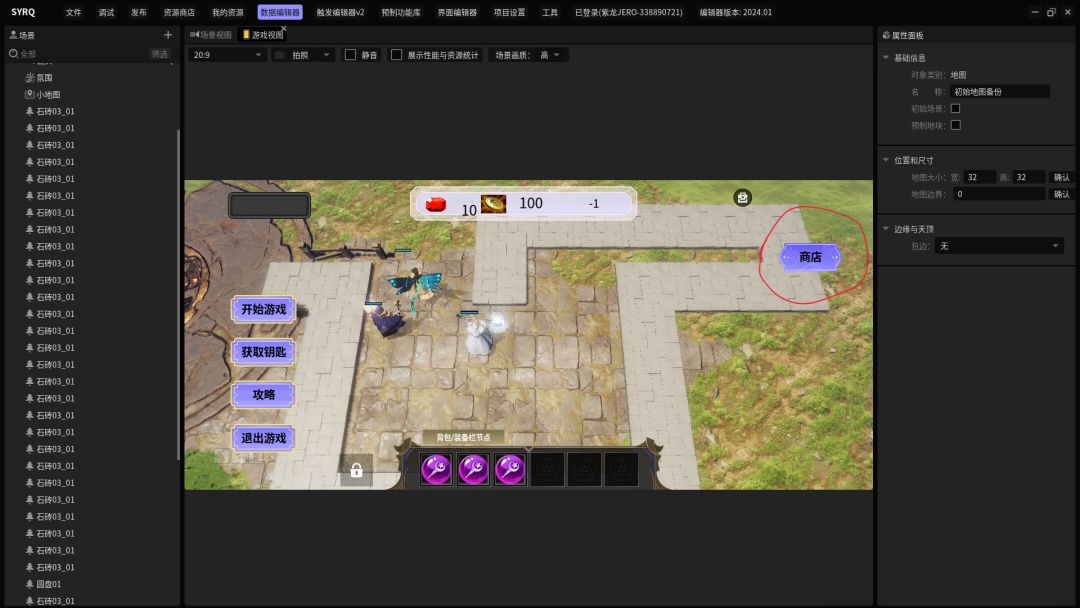Image resolution: width=1080 pixels, height=608 pixels.
Task: Click the SYRQ logo
Action: click(23, 12)
